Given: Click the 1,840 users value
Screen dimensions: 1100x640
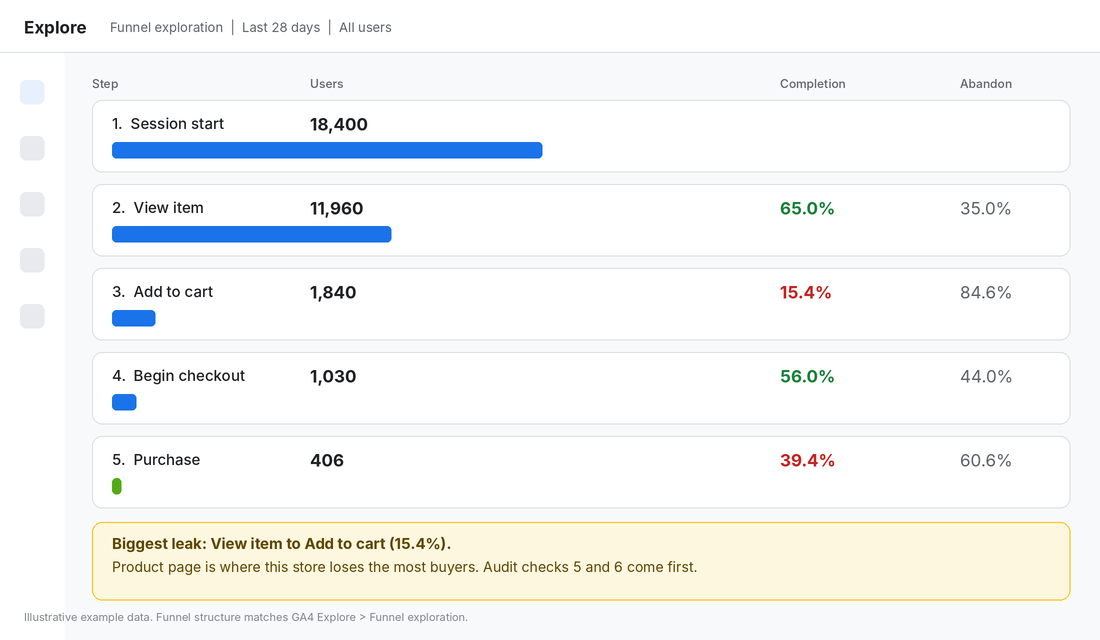Looking at the screenshot, I should (x=333, y=293).
